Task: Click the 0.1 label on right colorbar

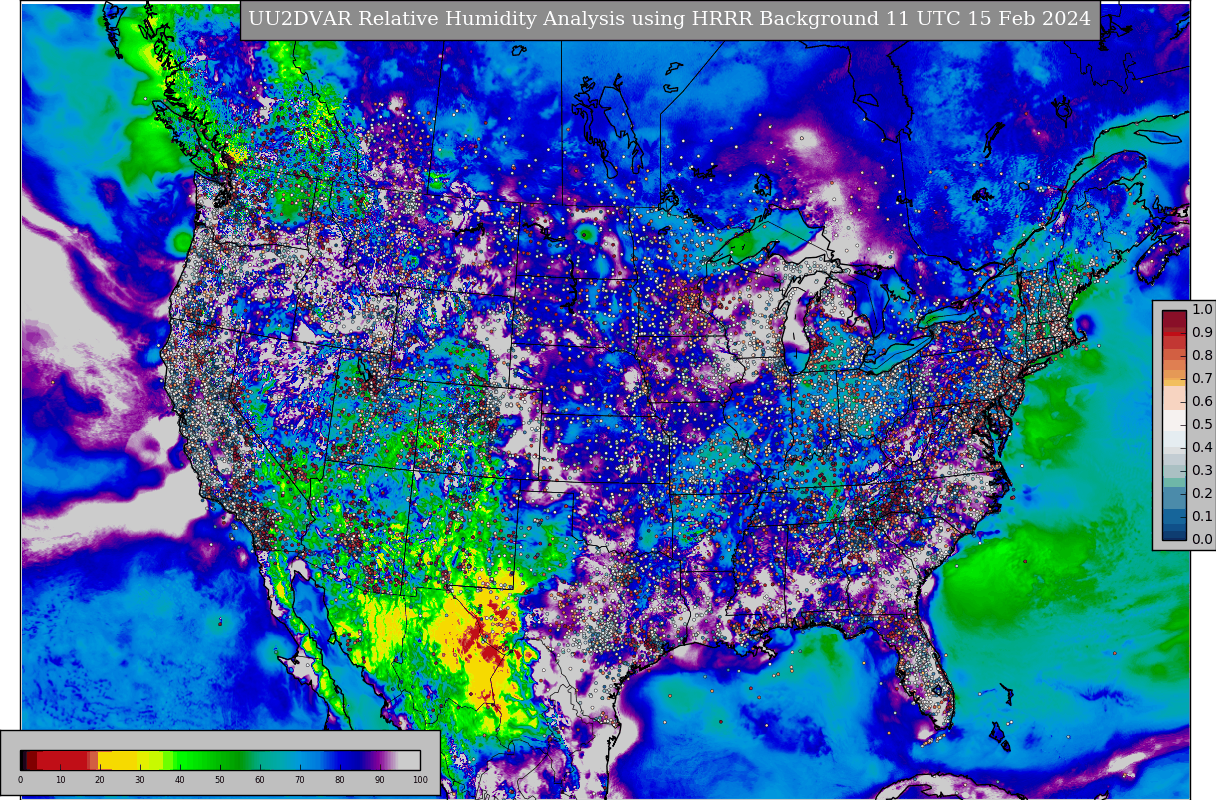Action: click(x=1202, y=516)
